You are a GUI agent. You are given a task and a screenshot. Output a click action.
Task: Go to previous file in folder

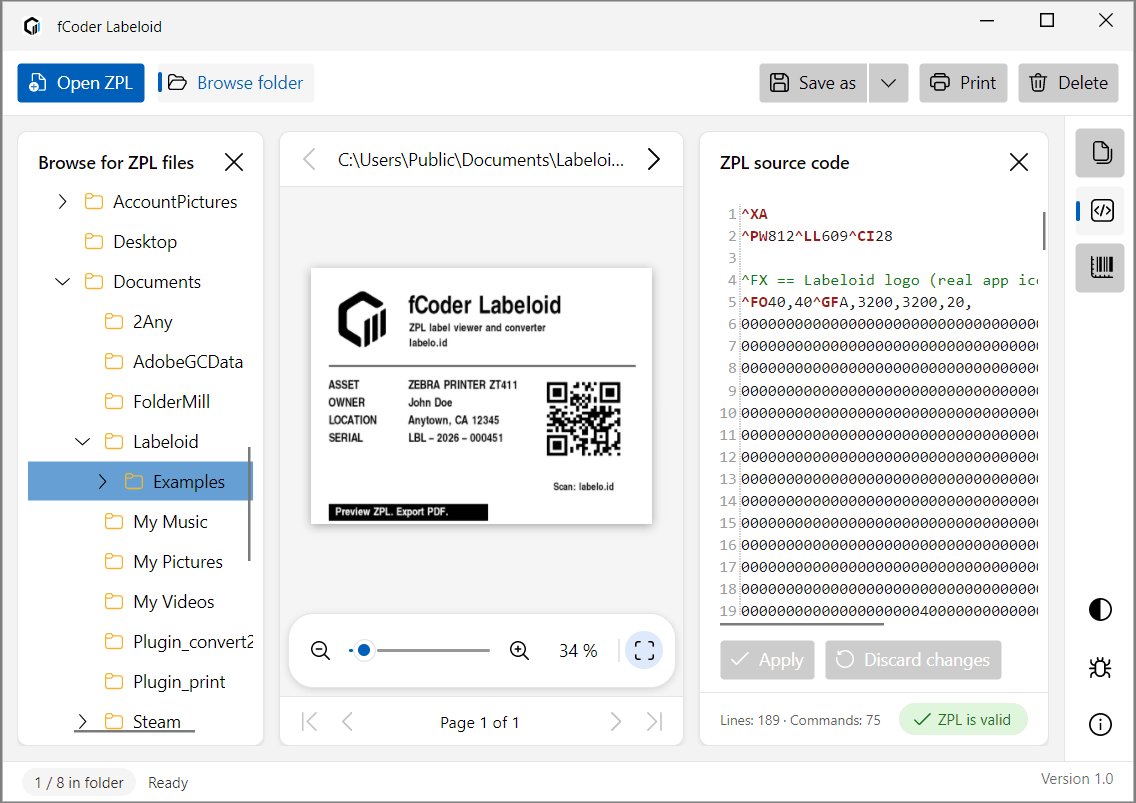[x=309, y=159]
